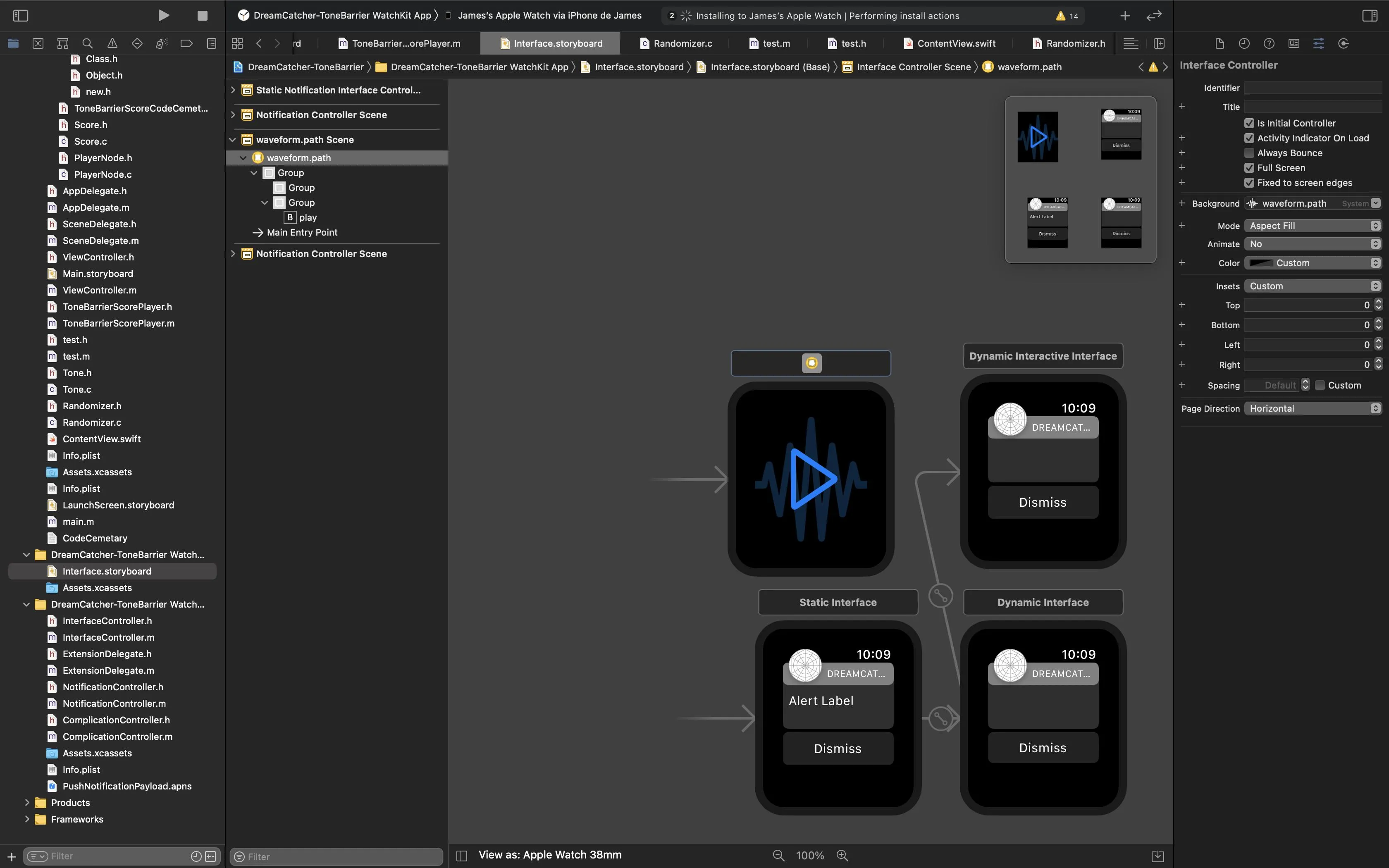This screenshot has width=1389, height=868.
Task: Click View as: Apple Watch 38mm
Action: [x=549, y=855]
